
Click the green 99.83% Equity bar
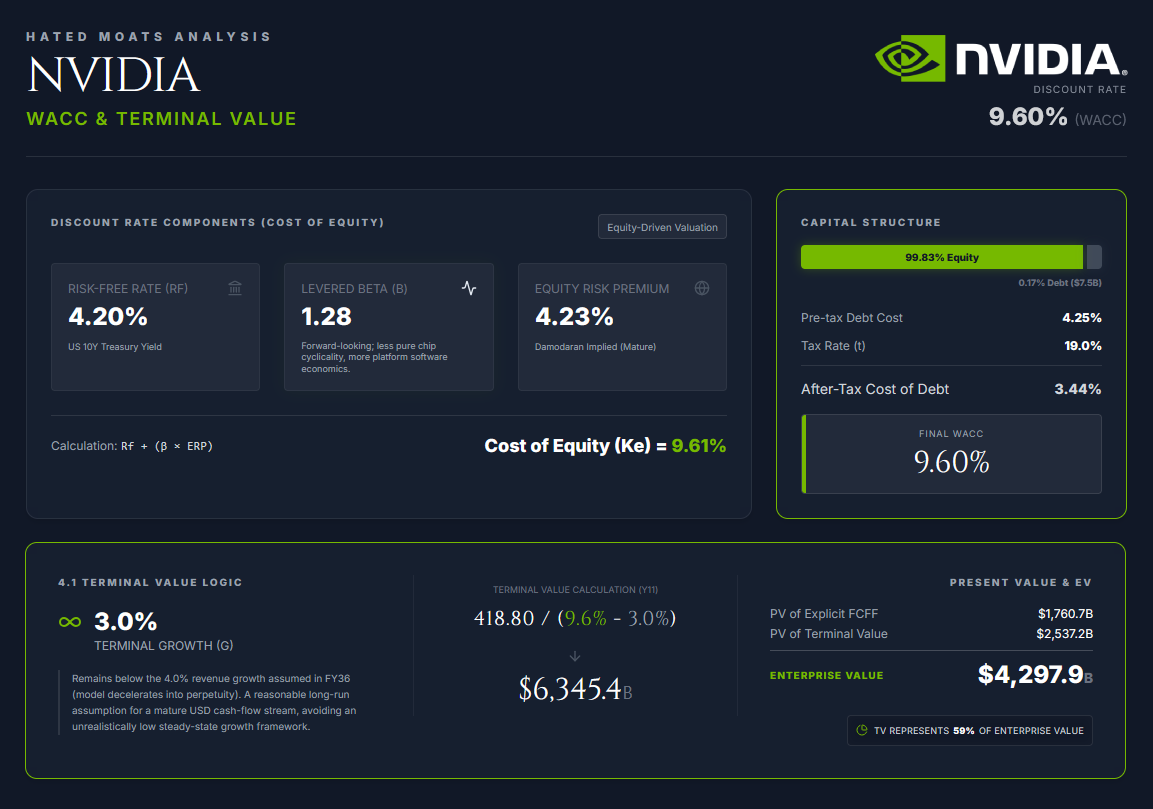942,257
